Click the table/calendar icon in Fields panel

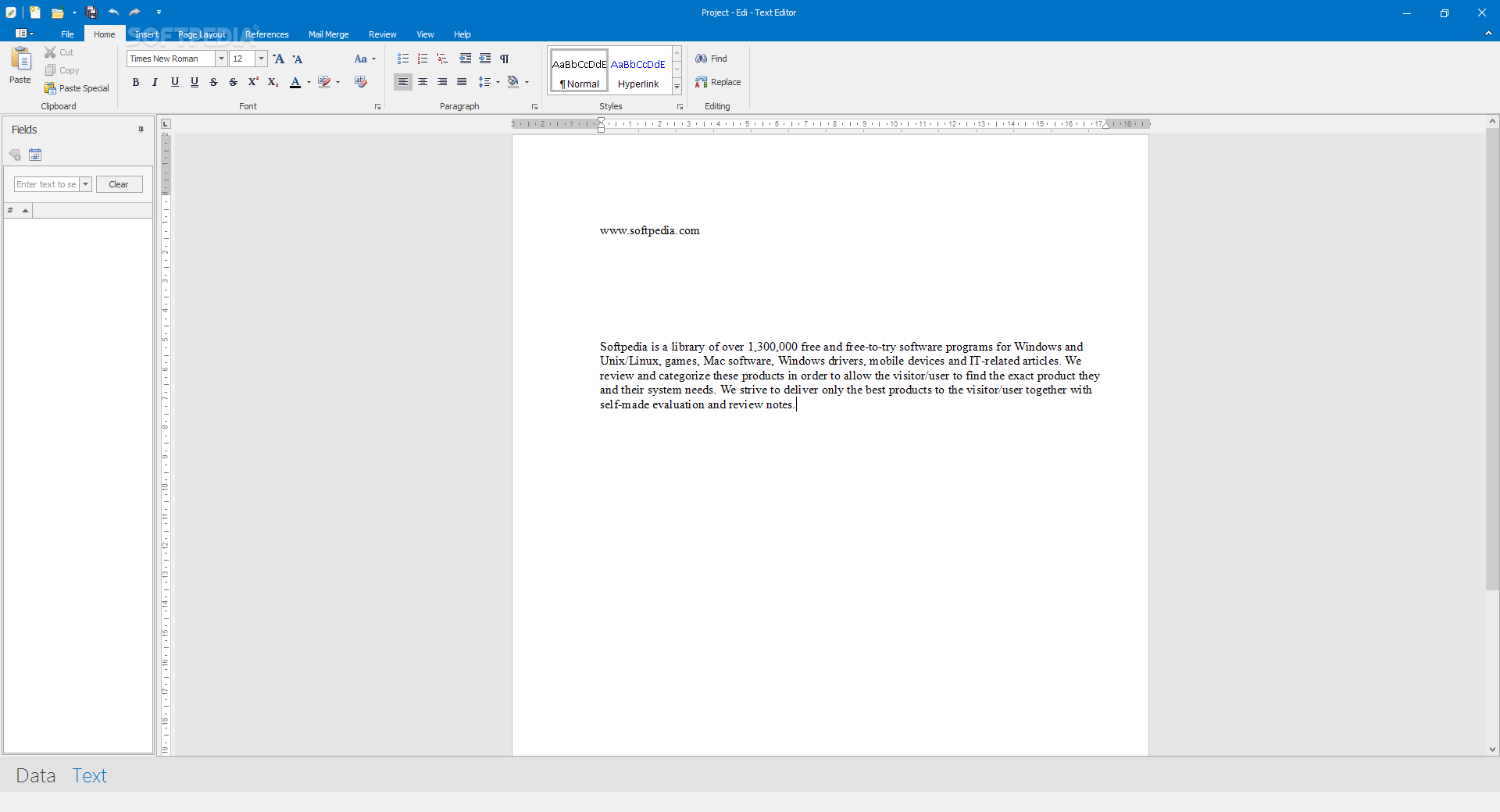pos(35,155)
